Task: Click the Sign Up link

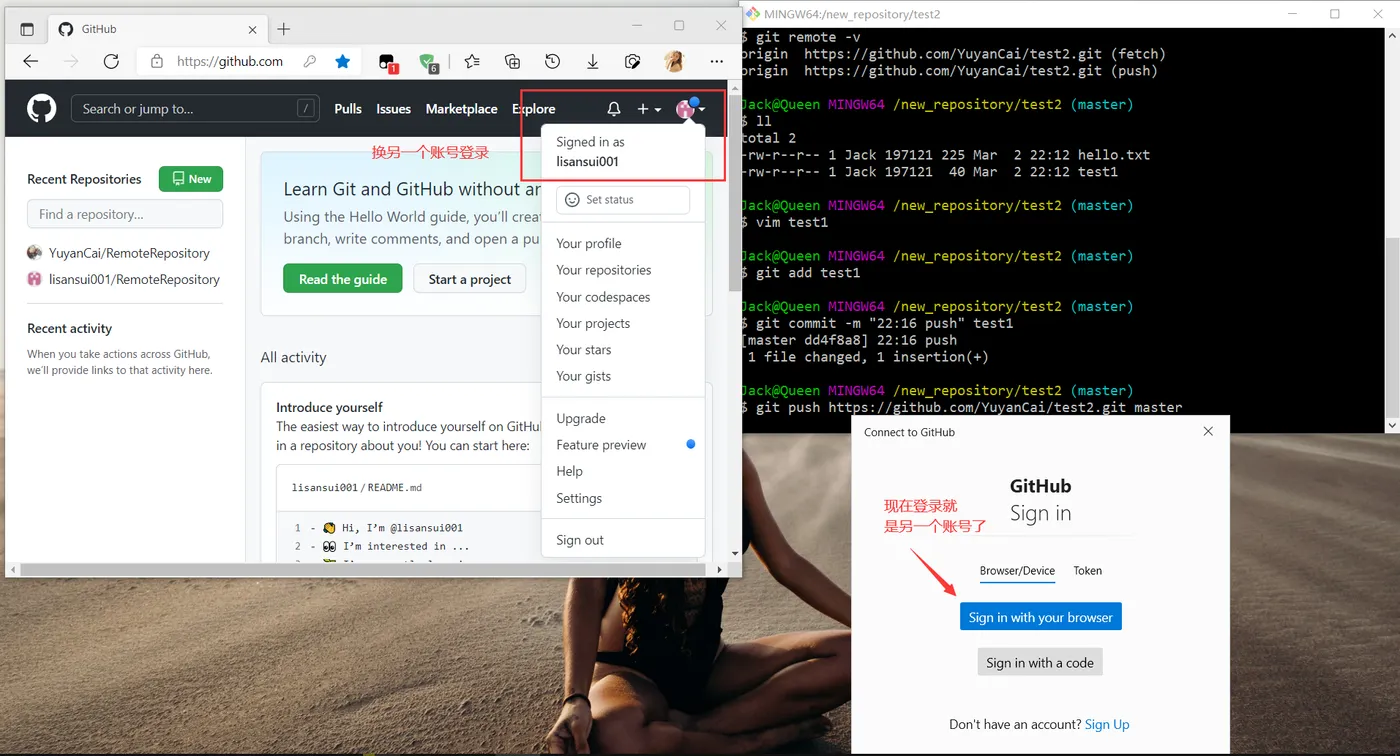Action: tap(1107, 724)
